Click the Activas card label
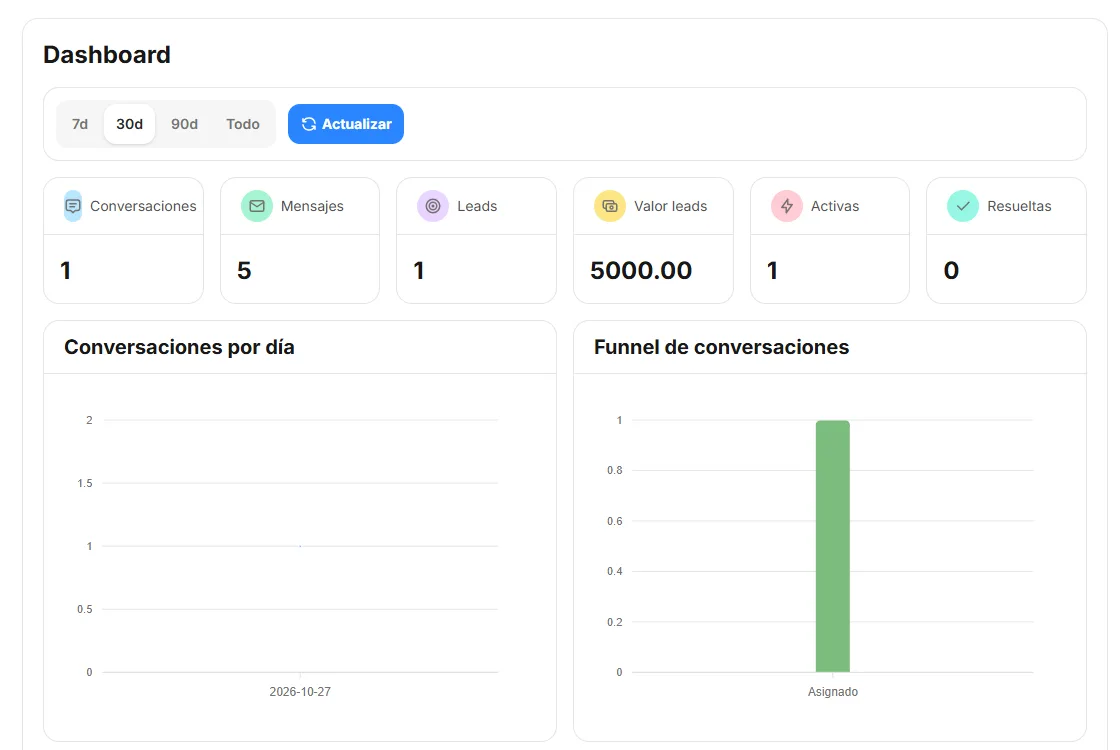 pyautogui.click(x=835, y=206)
